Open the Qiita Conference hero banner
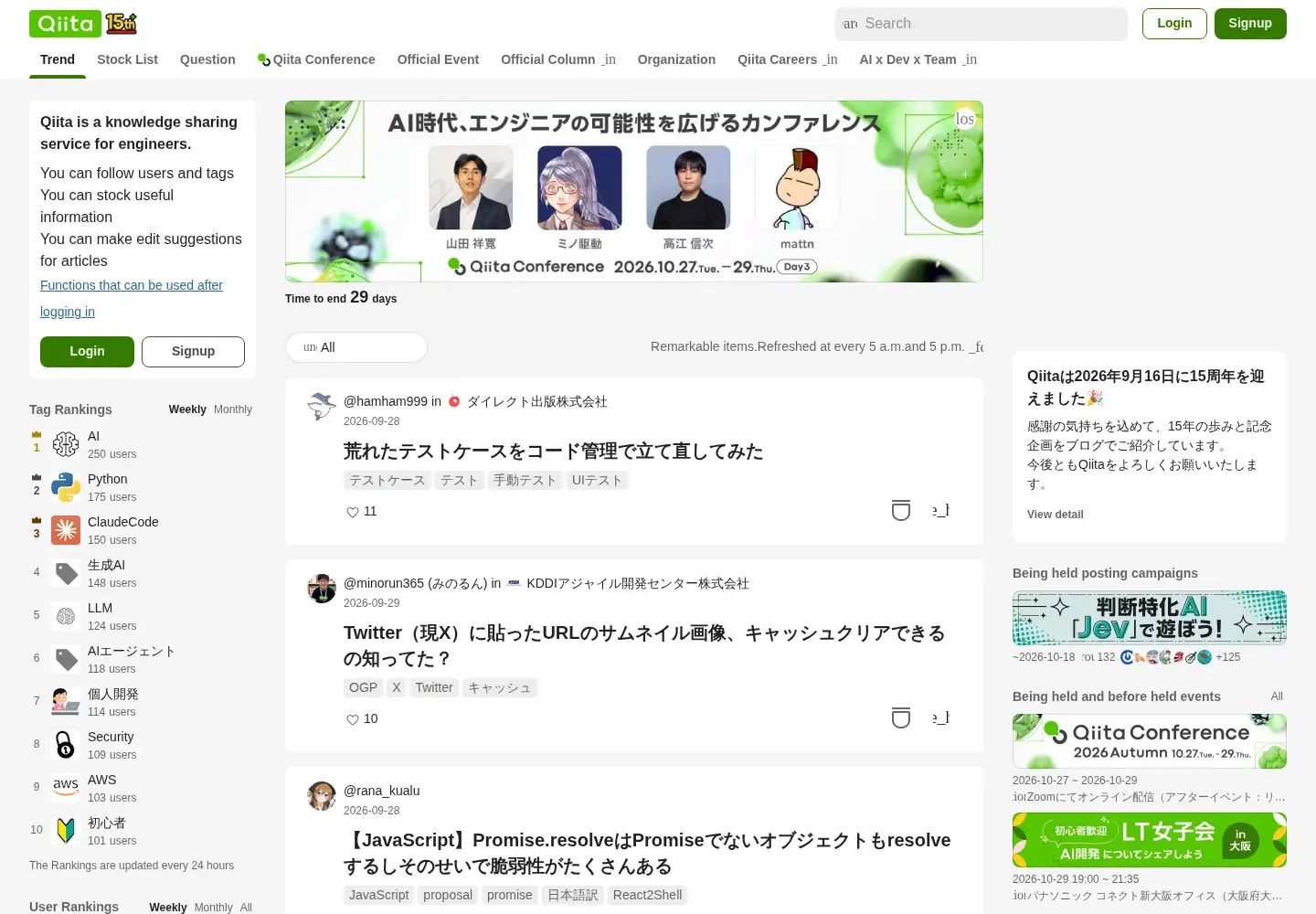 pyautogui.click(x=634, y=191)
